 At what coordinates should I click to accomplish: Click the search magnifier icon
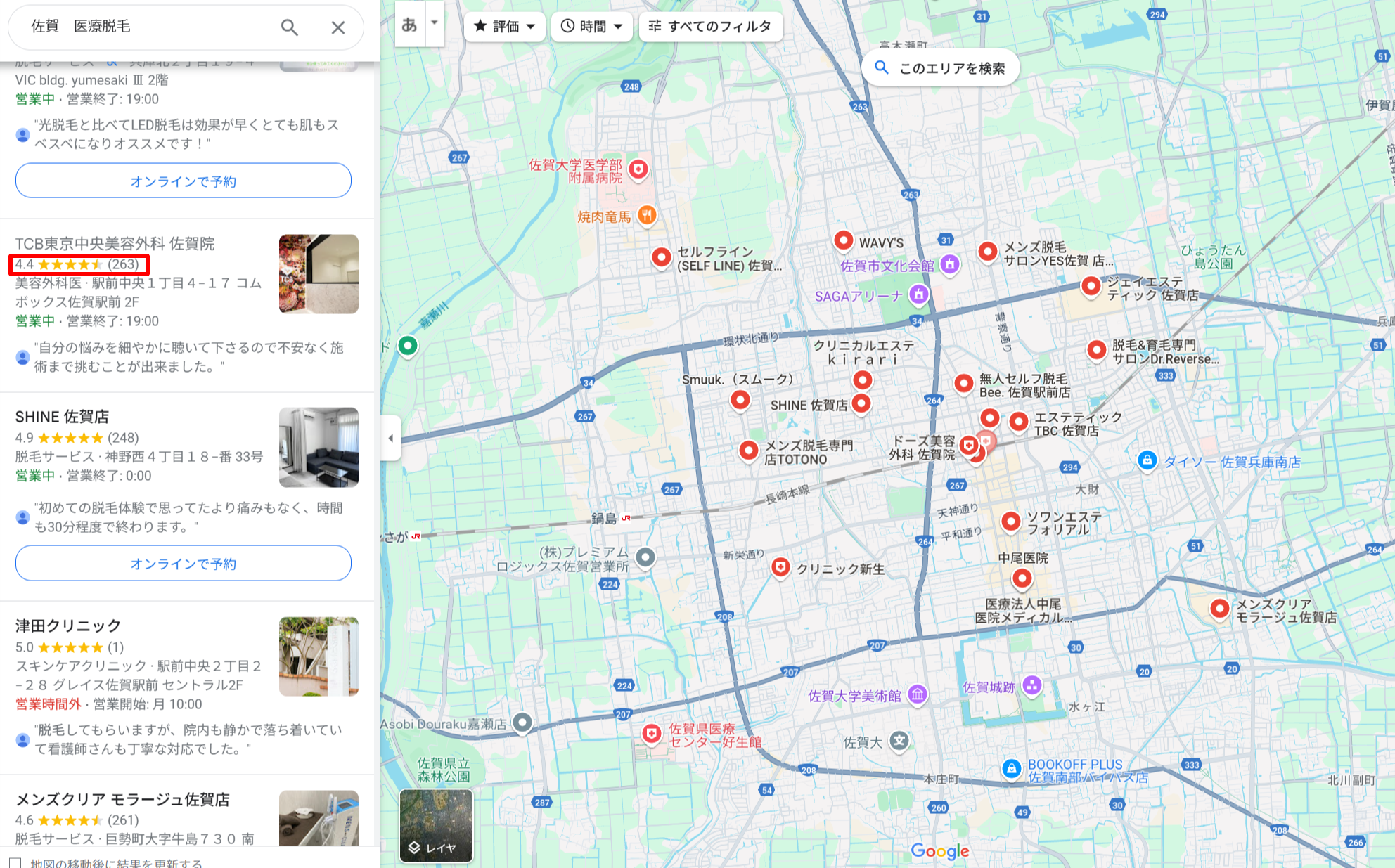pyautogui.click(x=289, y=27)
